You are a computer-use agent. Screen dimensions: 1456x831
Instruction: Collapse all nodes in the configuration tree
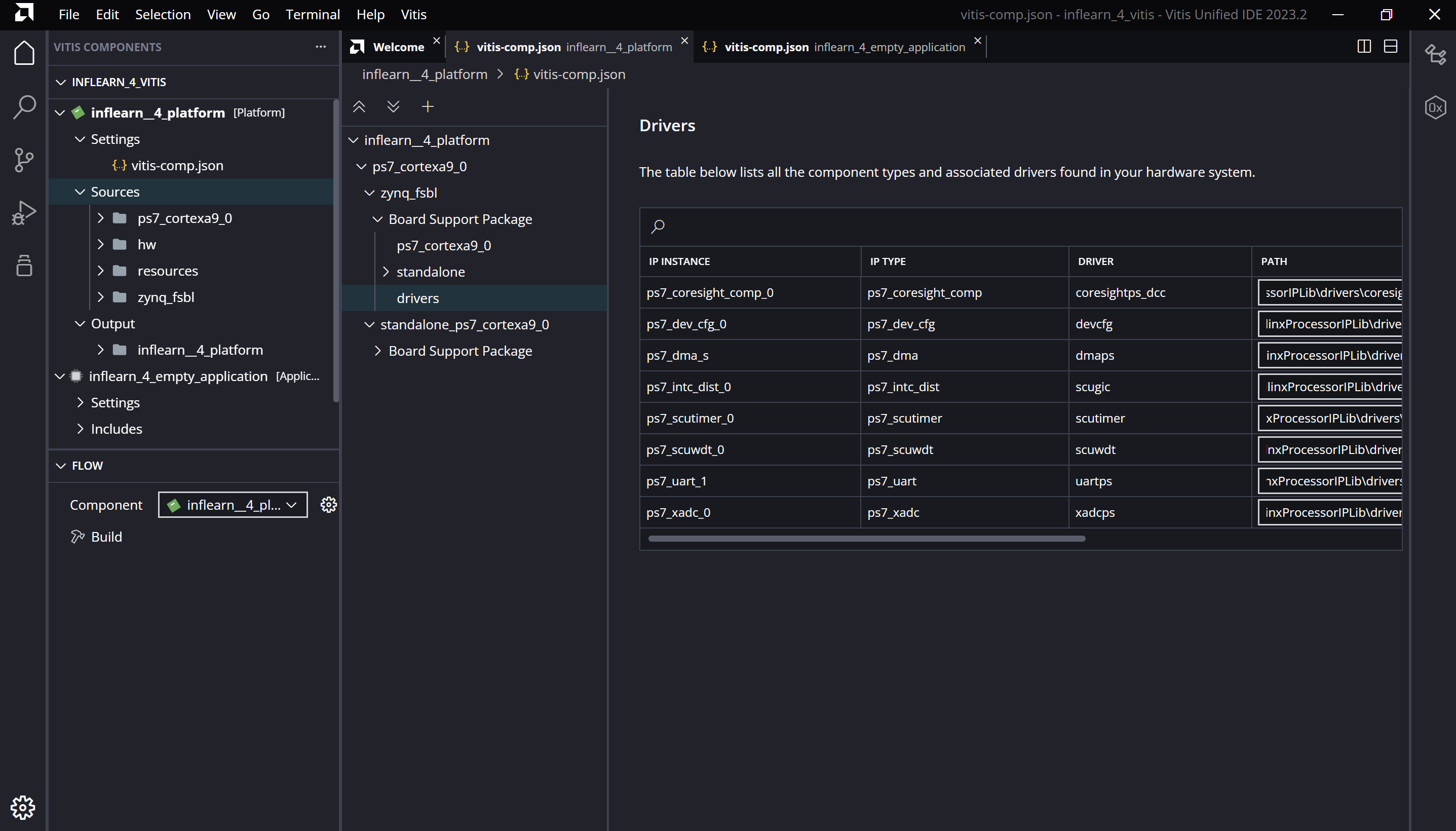[x=359, y=107]
